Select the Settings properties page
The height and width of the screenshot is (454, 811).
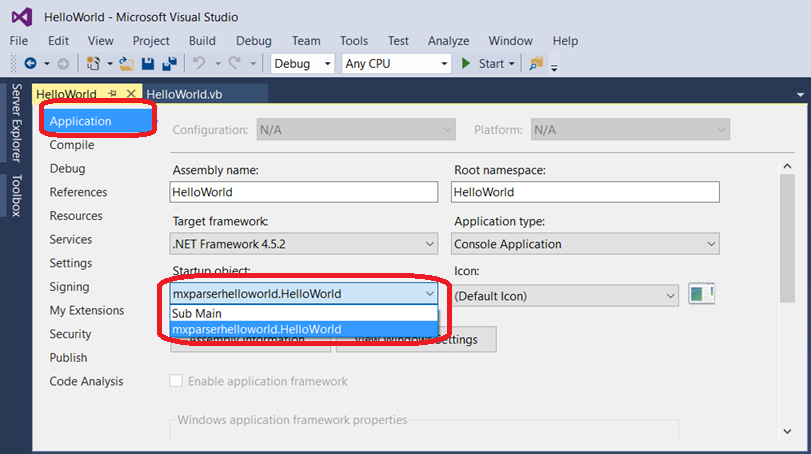71,263
